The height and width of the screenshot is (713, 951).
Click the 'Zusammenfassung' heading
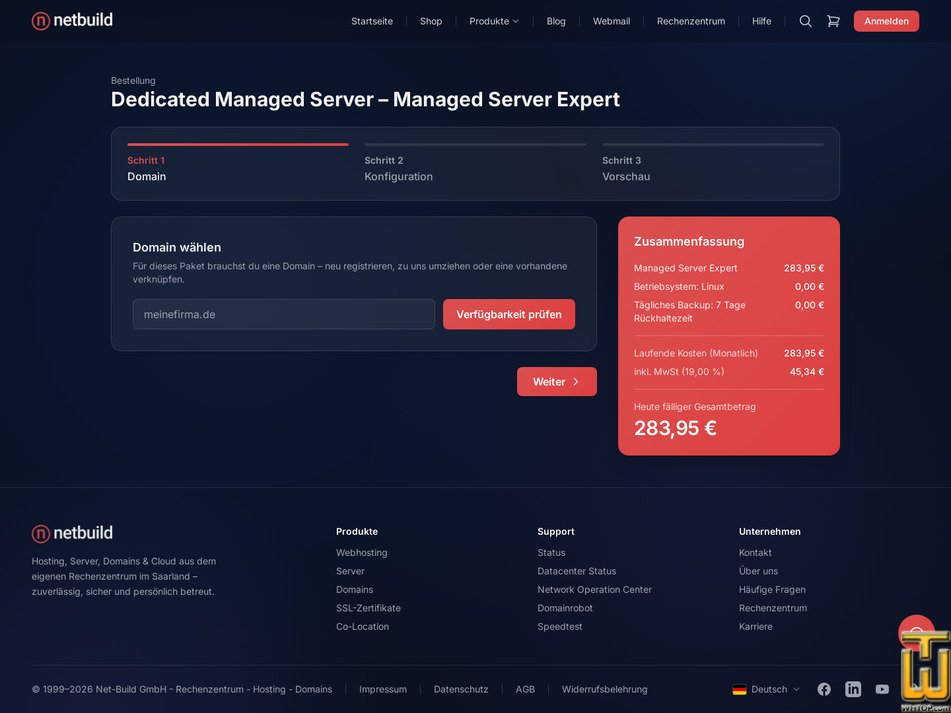tap(689, 241)
